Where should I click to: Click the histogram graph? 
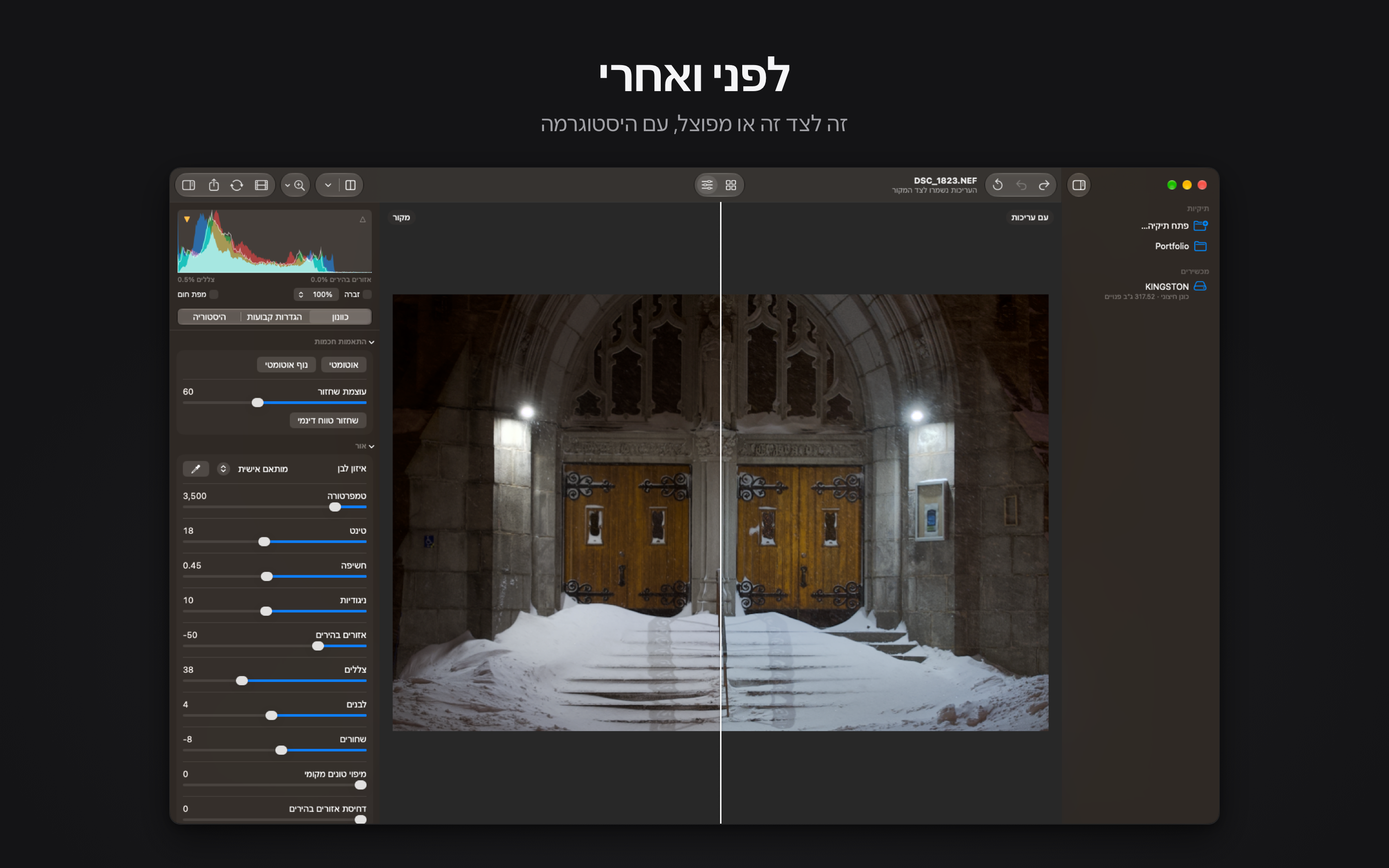click(x=275, y=241)
